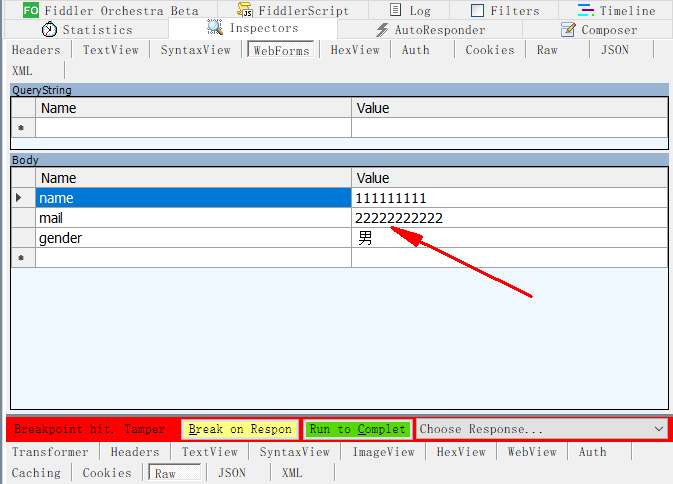Click the row selector arrow for name row
Viewport: 673px width, 484px height.
pyautogui.click(x=23, y=198)
